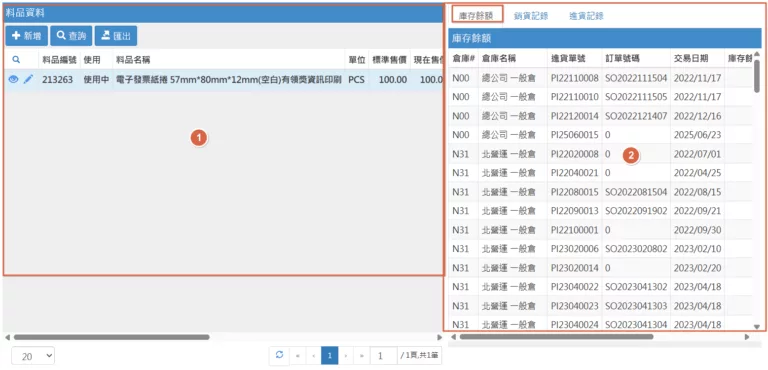Click the refresh icon in pagination bar
The width and height of the screenshot is (768, 370).
click(x=279, y=355)
